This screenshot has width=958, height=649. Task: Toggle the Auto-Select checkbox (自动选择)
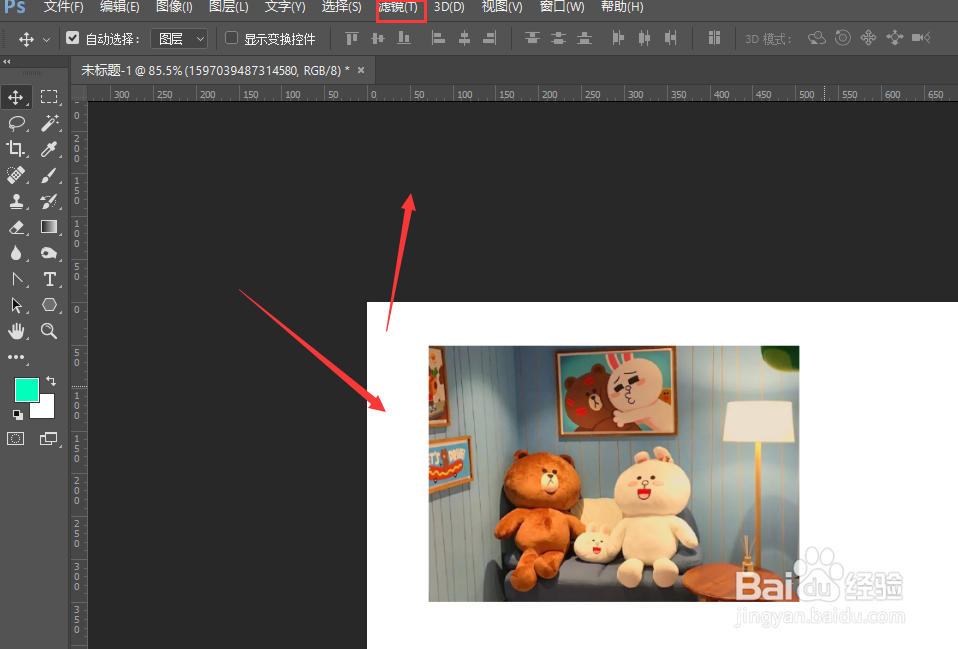pyautogui.click(x=73, y=38)
